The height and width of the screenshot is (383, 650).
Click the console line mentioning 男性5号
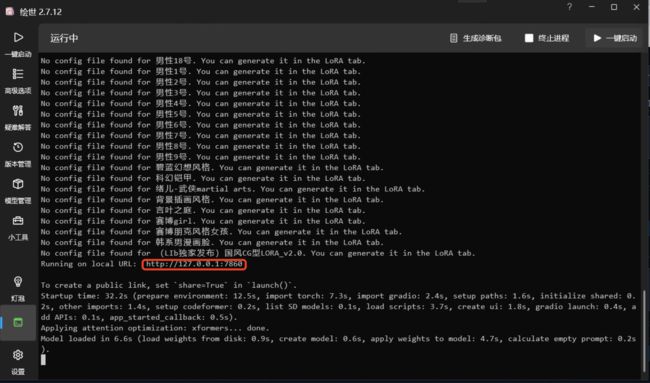tap(201, 114)
